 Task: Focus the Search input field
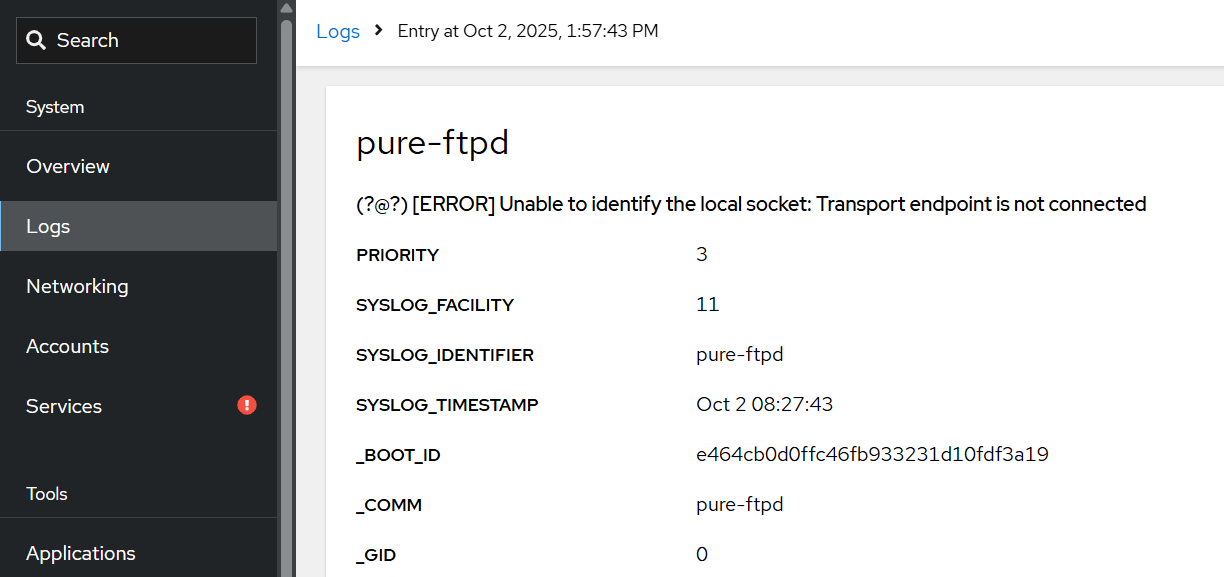point(150,41)
